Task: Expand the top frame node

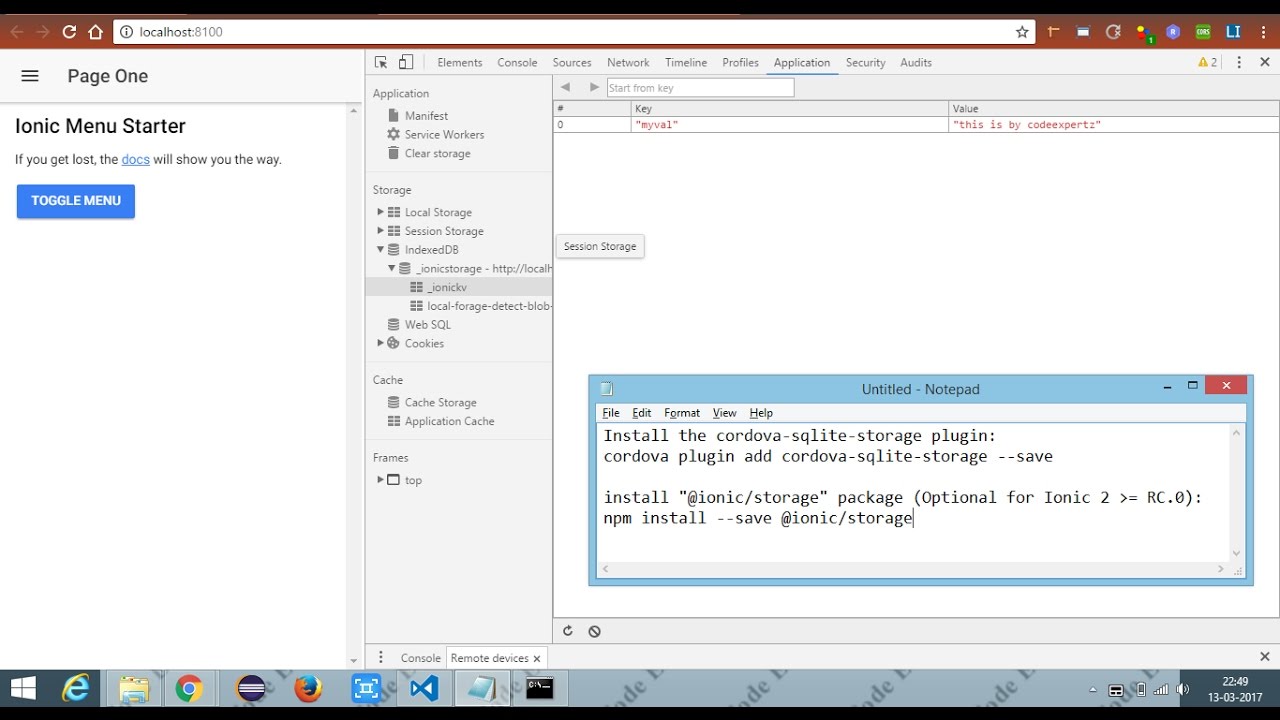Action: pos(380,480)
